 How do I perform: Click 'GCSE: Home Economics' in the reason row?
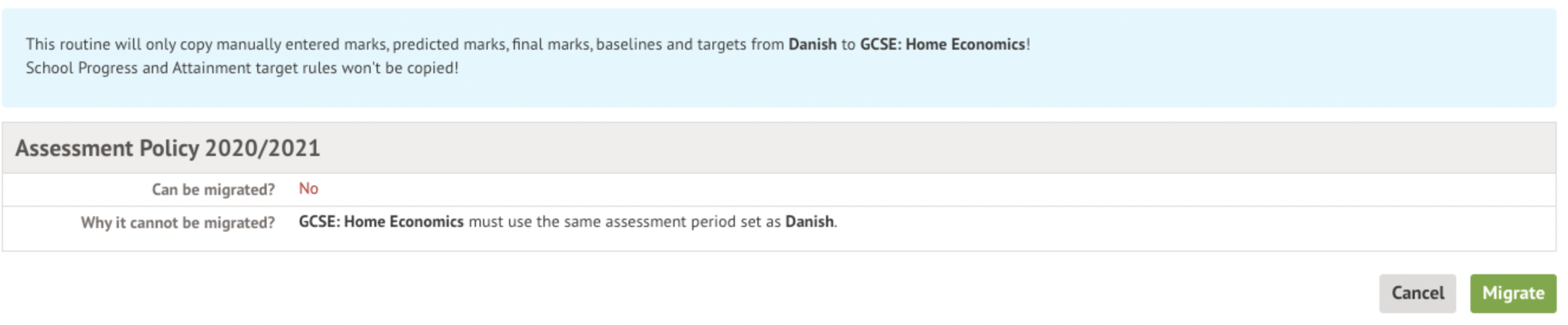click(381, 222)
